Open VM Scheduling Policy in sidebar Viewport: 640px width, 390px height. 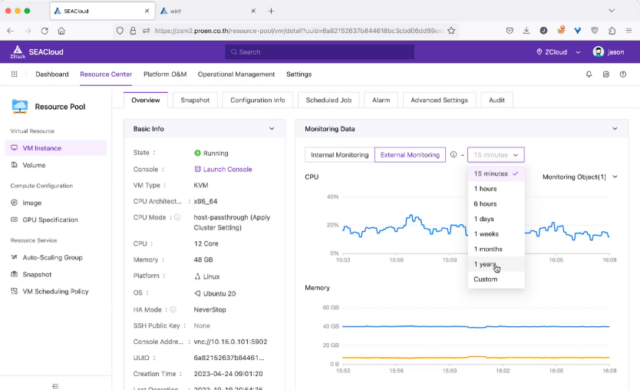(x=56, y=292)
